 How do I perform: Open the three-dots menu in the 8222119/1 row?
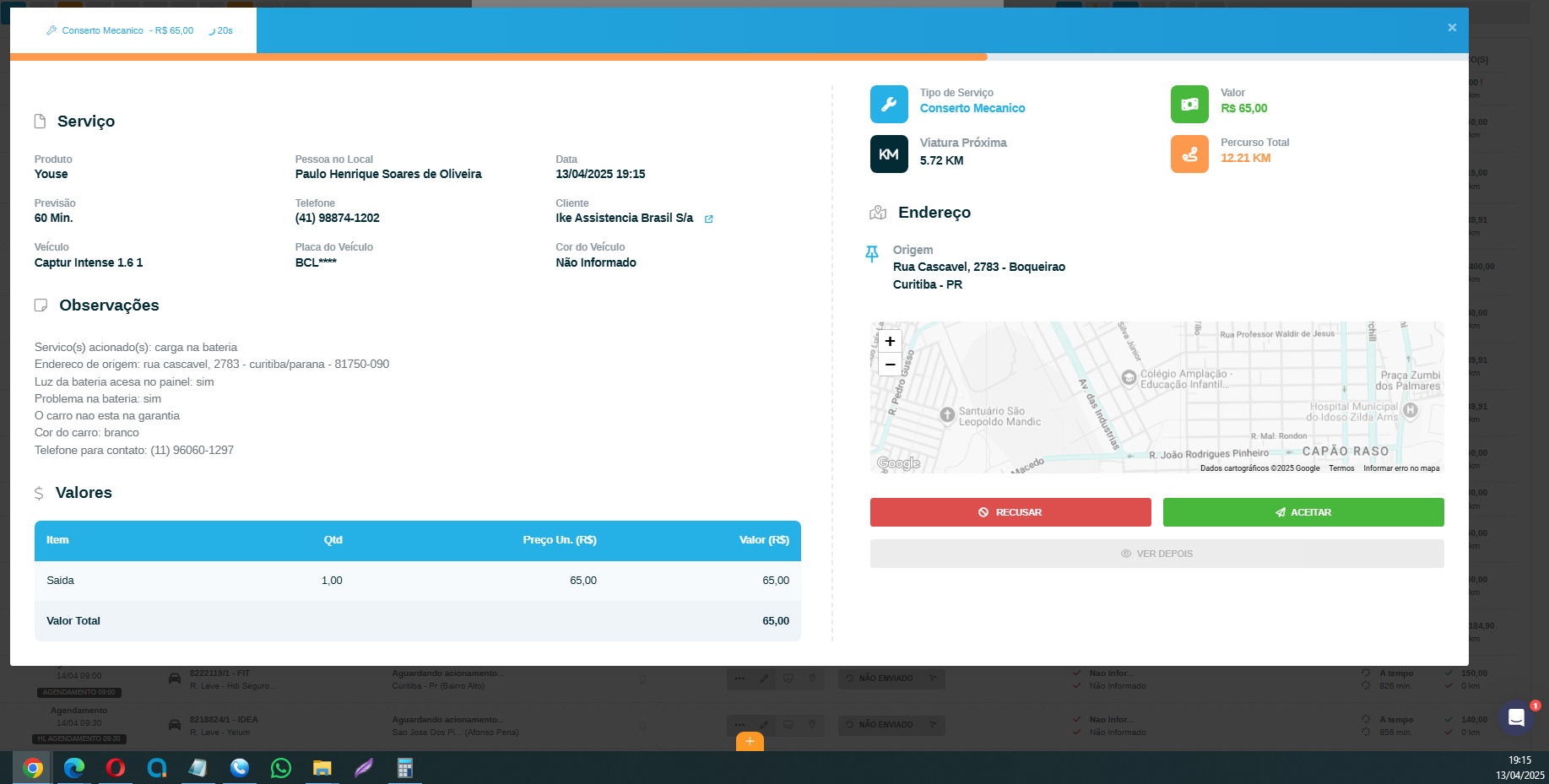(740, 679)
